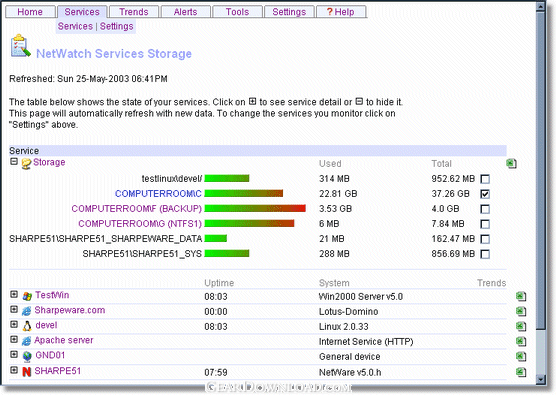Click the GND01 globe icon

(27, 357)
